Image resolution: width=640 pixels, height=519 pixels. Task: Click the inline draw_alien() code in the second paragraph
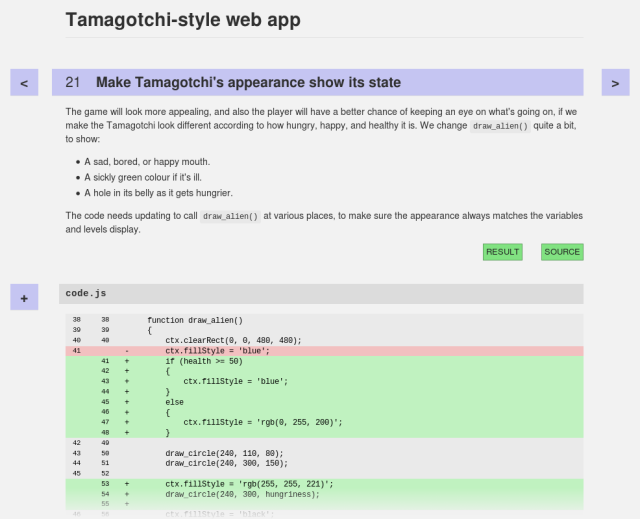click(x=230, y=216)
